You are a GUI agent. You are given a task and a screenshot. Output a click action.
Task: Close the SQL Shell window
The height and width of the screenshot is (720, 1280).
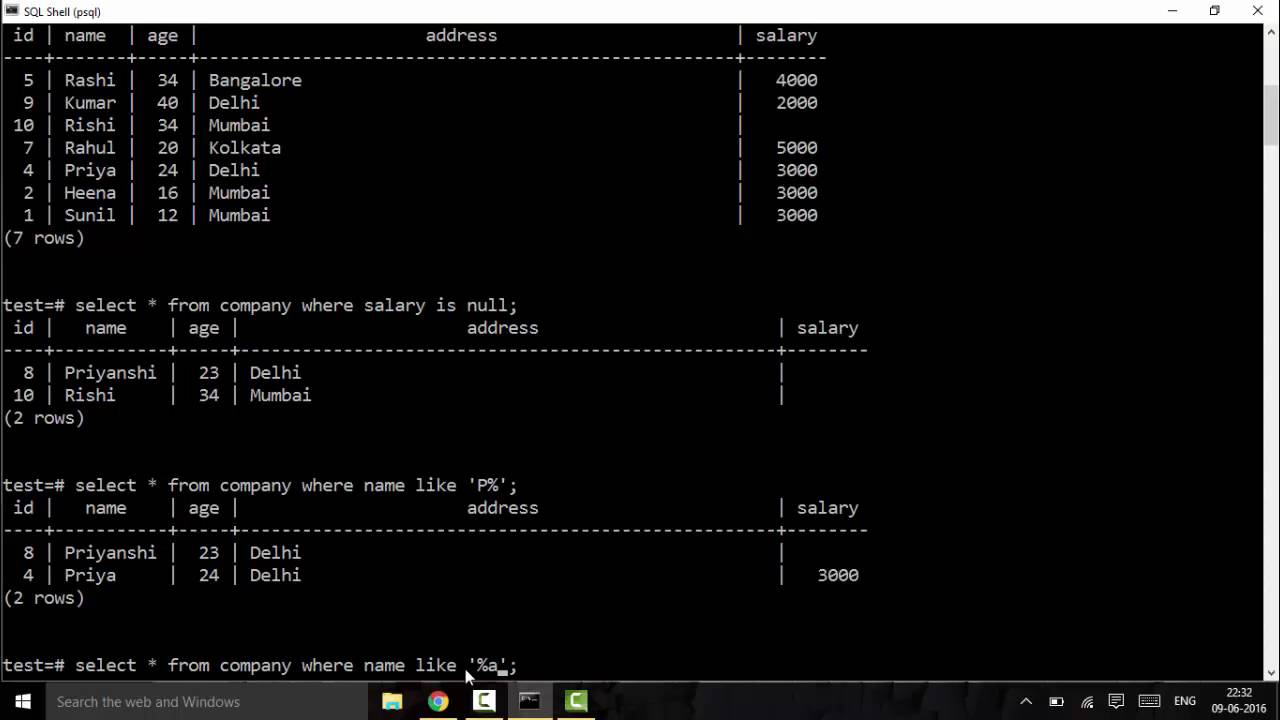[1258, 11]
